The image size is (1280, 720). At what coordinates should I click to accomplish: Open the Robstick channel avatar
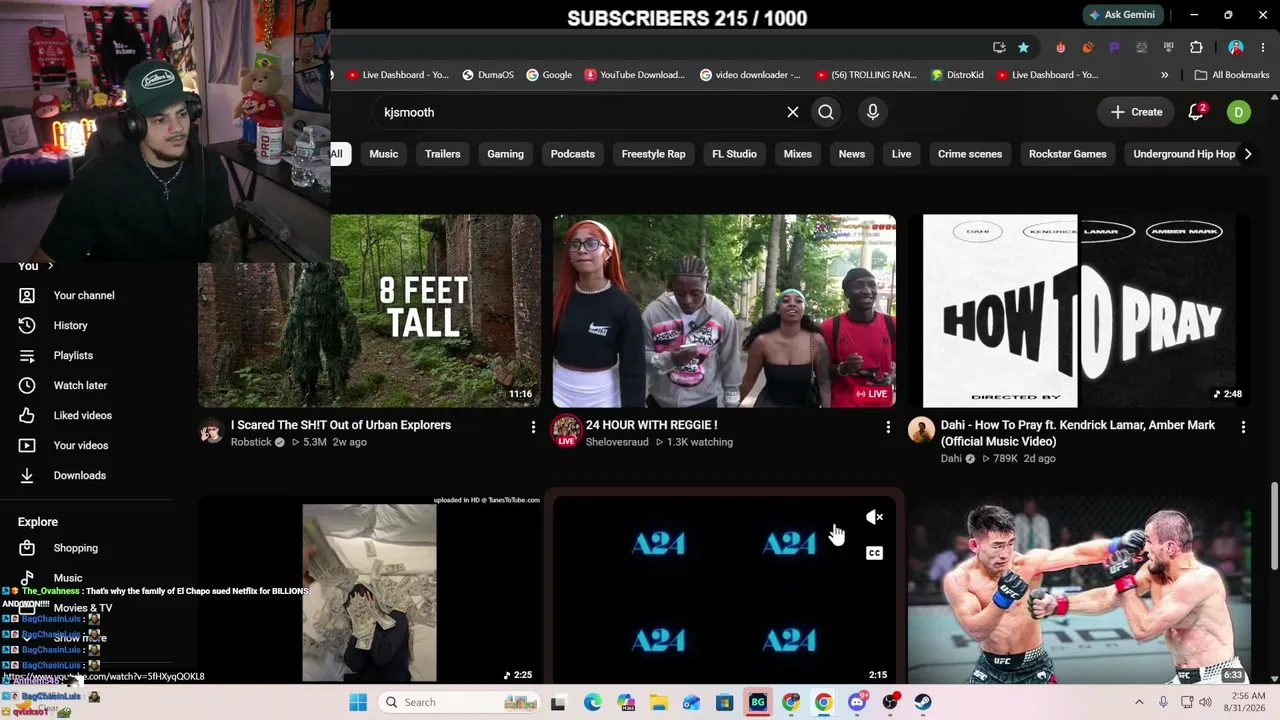[x=211, y=431]
